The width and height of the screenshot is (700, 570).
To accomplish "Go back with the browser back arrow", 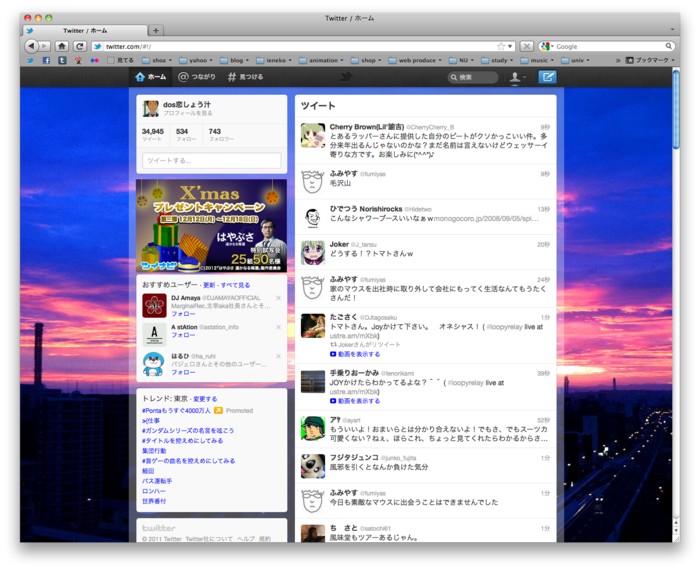I will 31,46.
